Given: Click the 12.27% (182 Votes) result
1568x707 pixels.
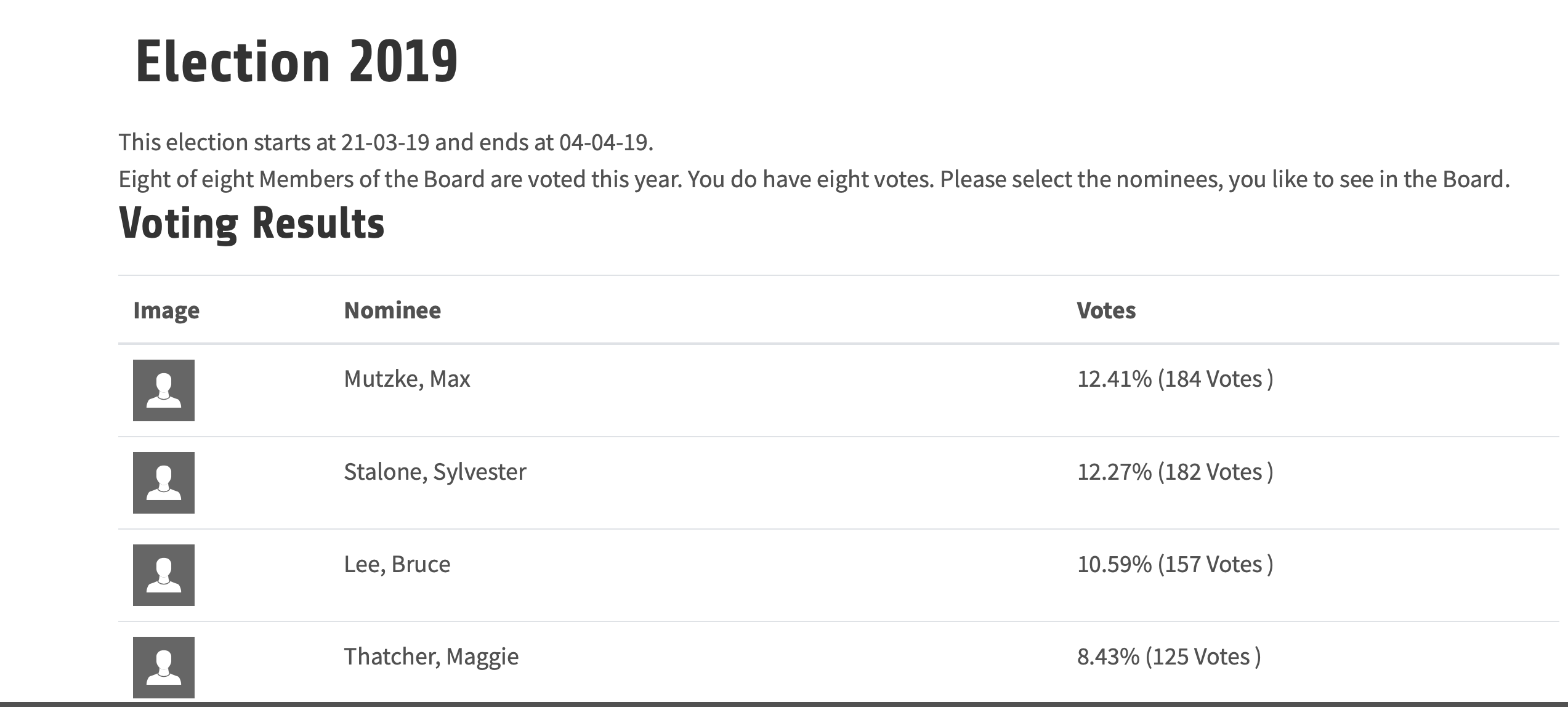Looking at the screenshot, I should 1175,472.
